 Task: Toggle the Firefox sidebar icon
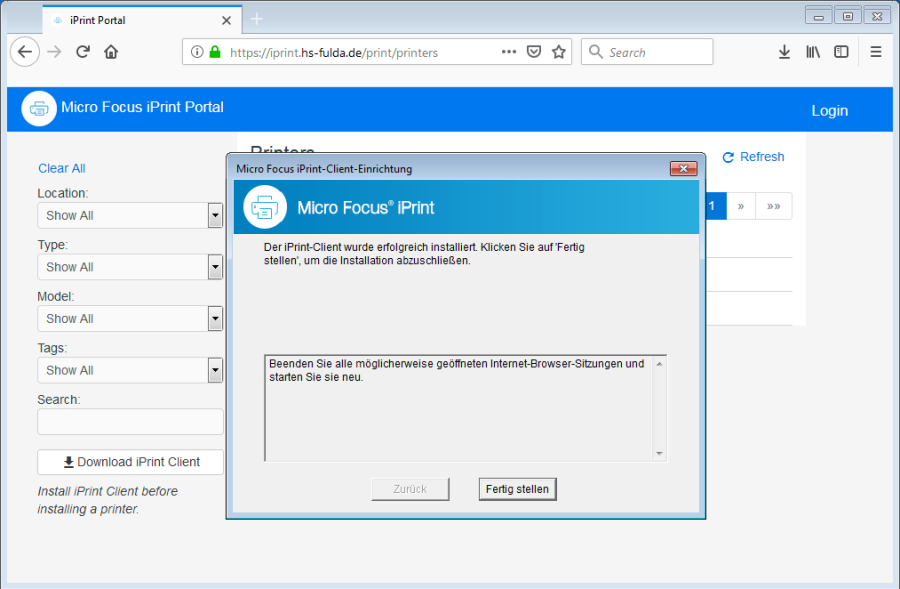click(x=842, y=52)
